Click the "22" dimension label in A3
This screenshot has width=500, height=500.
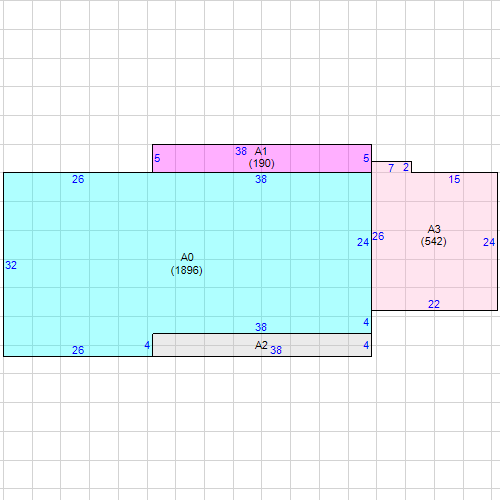coord(434,304)
